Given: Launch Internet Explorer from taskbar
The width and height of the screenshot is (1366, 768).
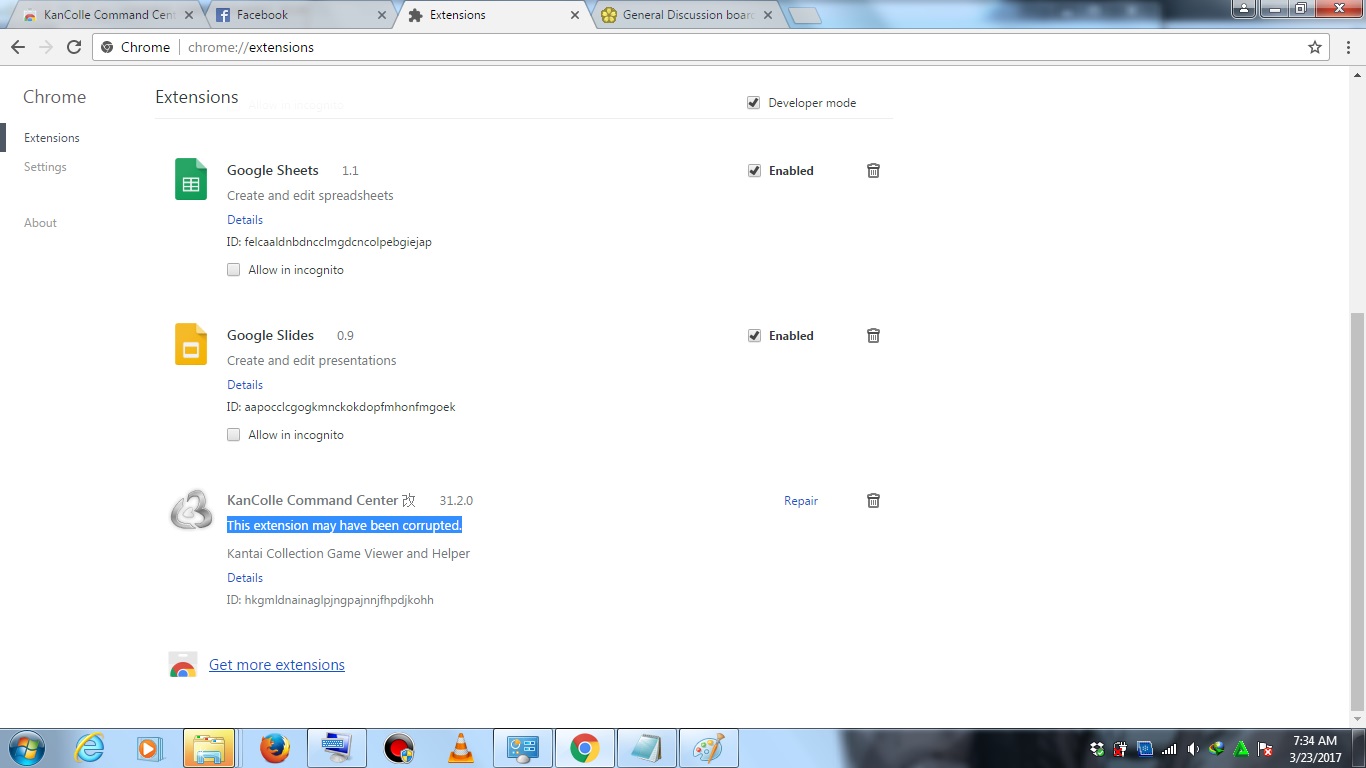Looking at the screenshot, I should [90, 748].
